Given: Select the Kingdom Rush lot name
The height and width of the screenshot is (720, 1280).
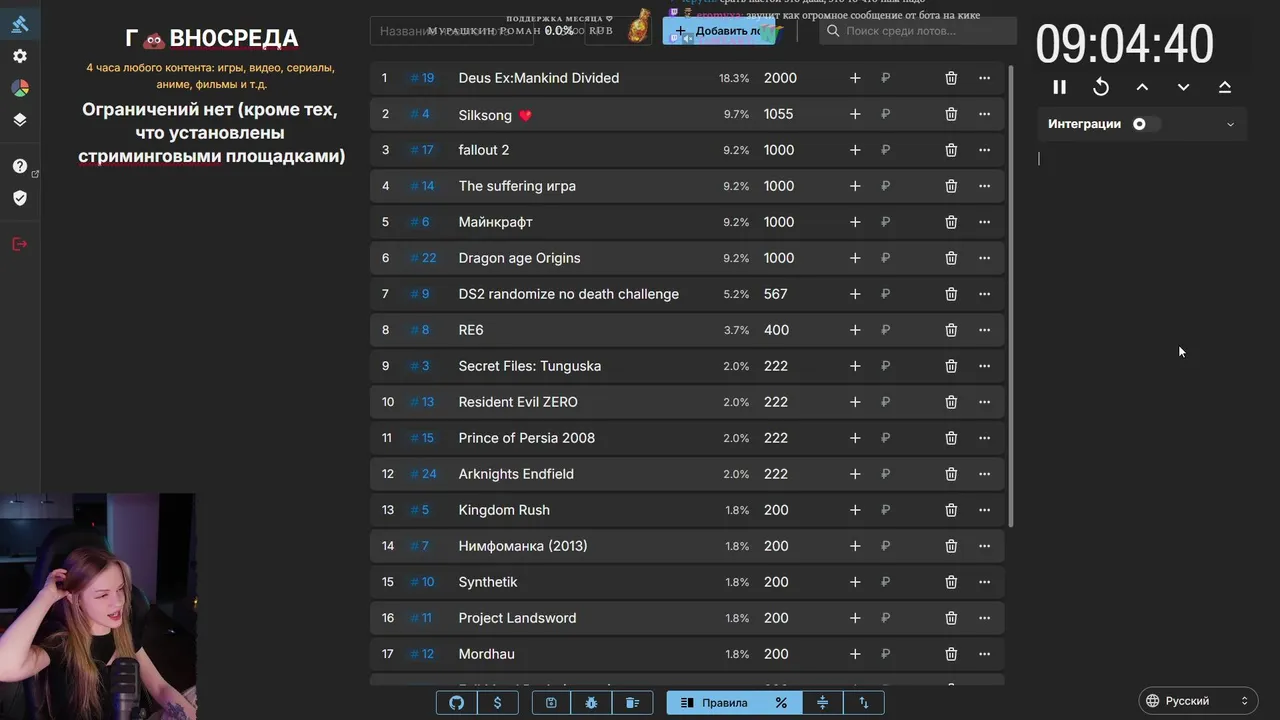Looking at the screenshot, I should tap(504, 510).
